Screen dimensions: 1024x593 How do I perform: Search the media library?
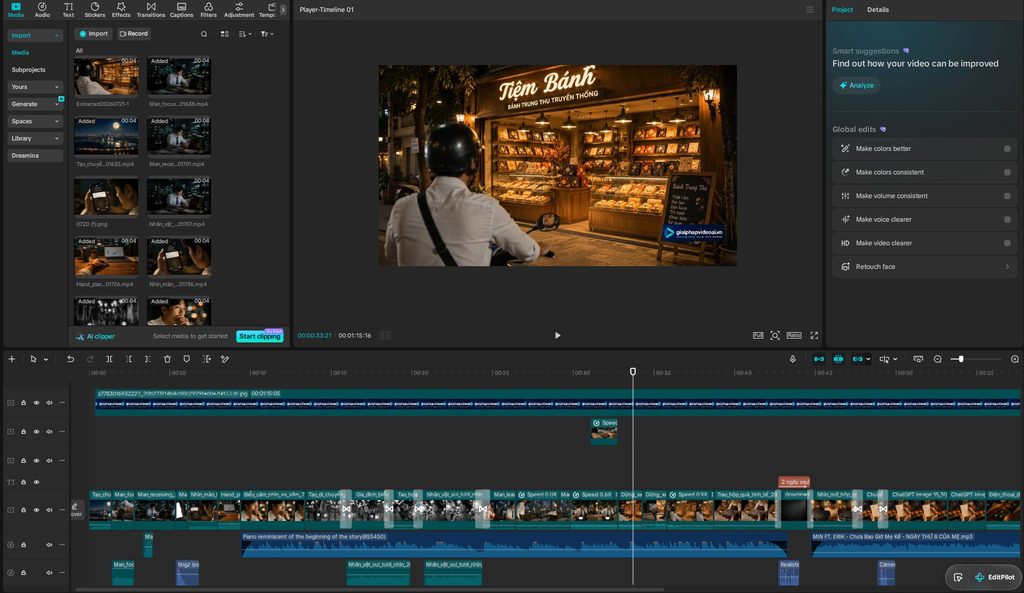[x=204, y=34]
